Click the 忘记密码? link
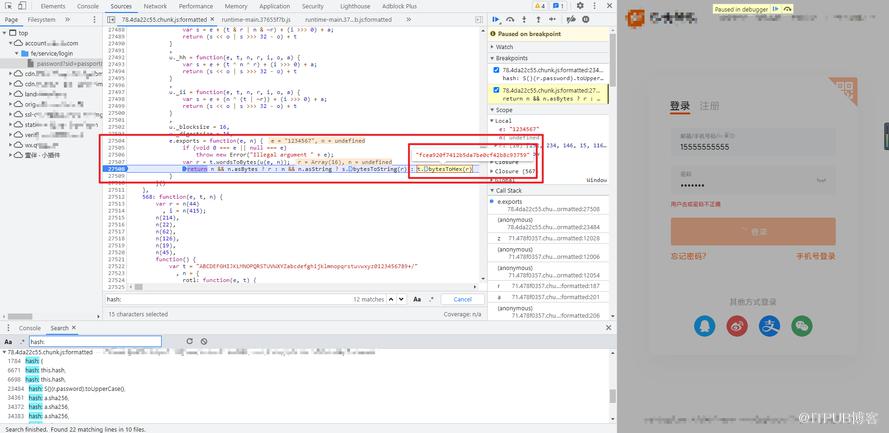The width and height of the screenshot is (889, 433). pos(688,256)
